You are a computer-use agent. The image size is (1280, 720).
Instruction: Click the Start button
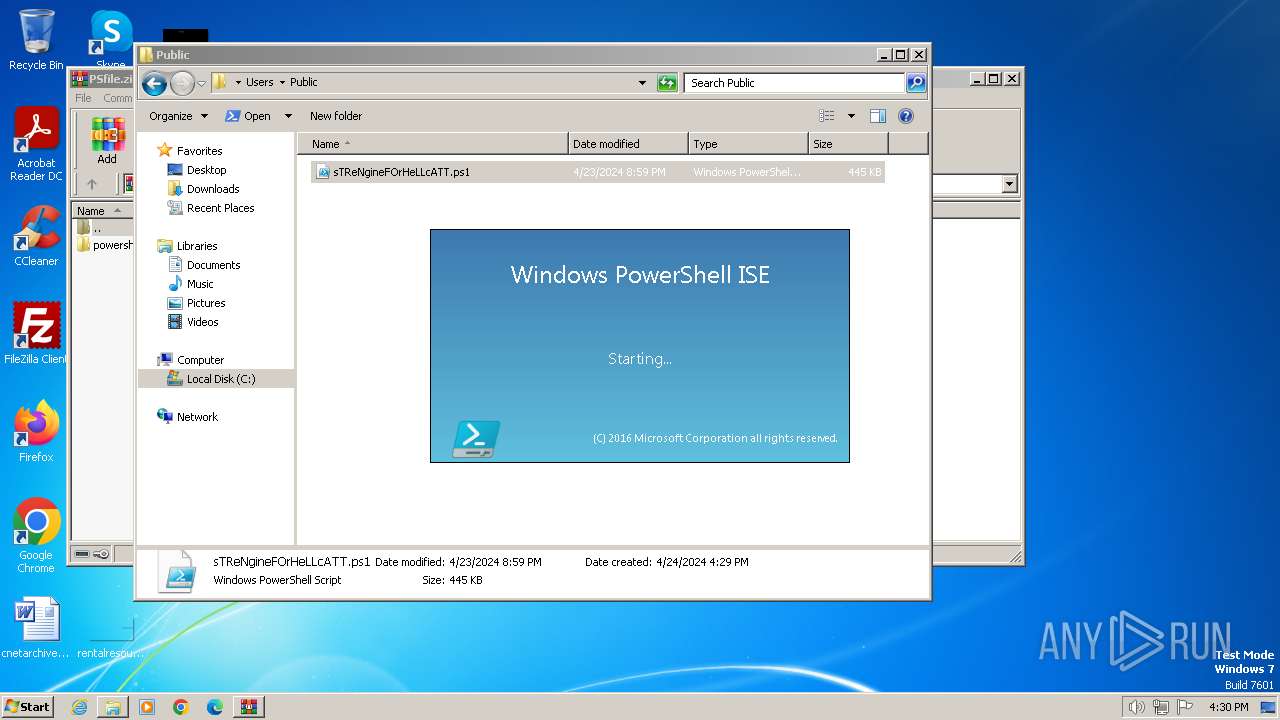click(x=28, y=706)
